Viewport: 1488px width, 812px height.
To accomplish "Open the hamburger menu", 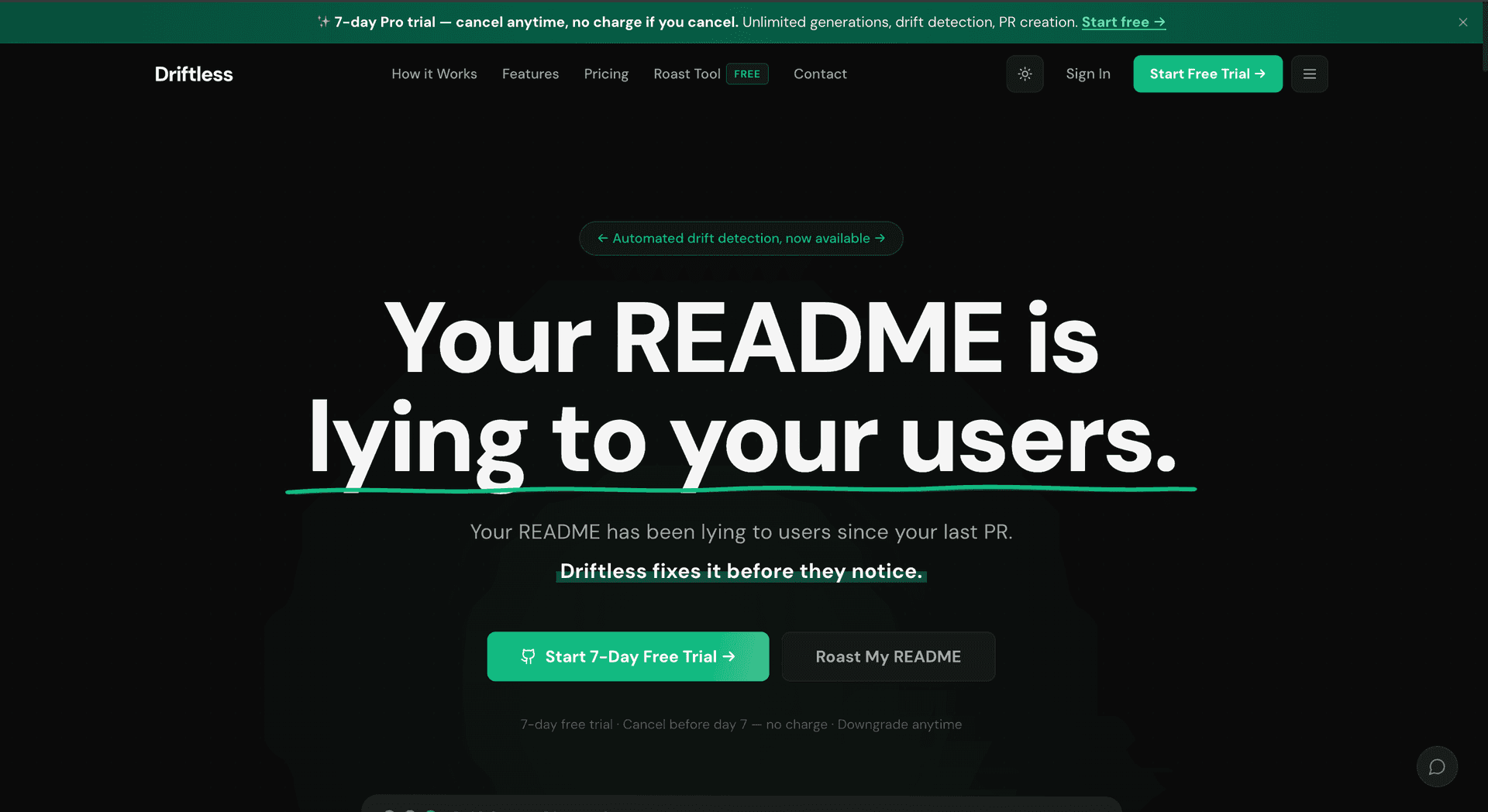I will [x=1310, y=74].
